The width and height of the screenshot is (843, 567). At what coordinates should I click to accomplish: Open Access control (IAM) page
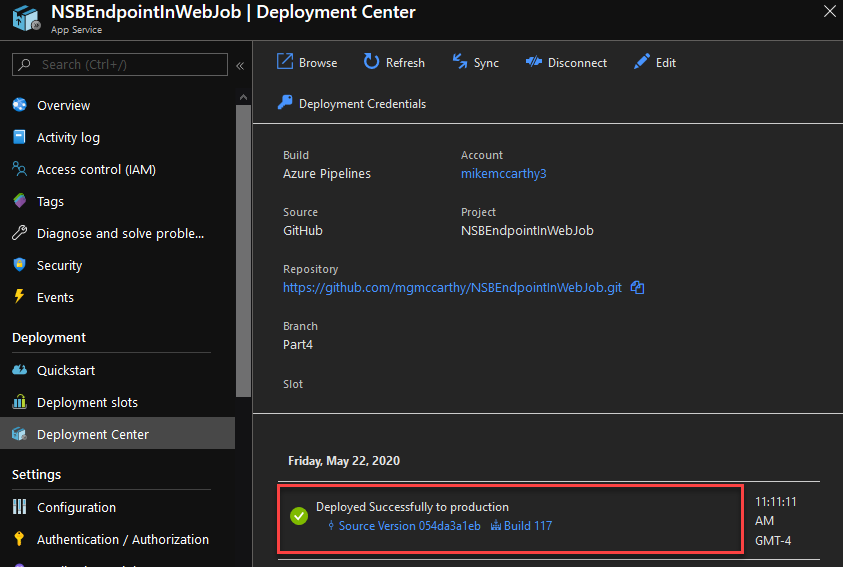click(96, 169)
